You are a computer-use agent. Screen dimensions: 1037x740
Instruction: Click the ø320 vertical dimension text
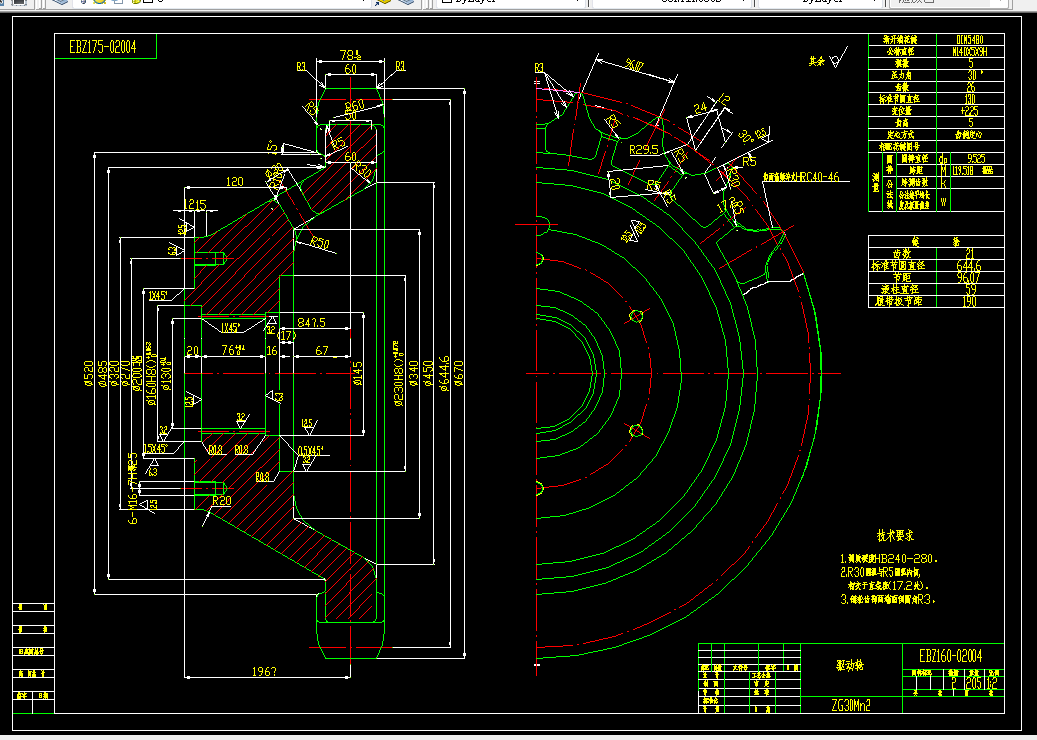(114, 374)
